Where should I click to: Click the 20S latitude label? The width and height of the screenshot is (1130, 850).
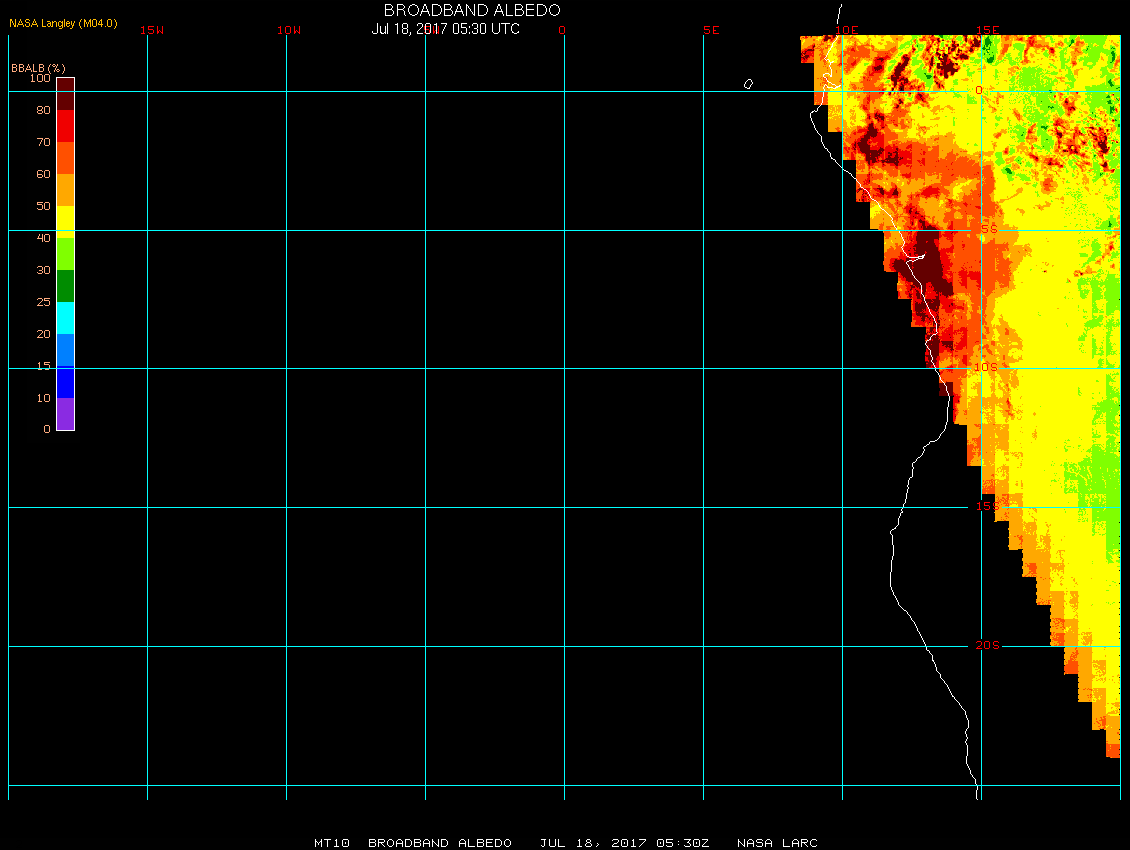click(986, 645)
